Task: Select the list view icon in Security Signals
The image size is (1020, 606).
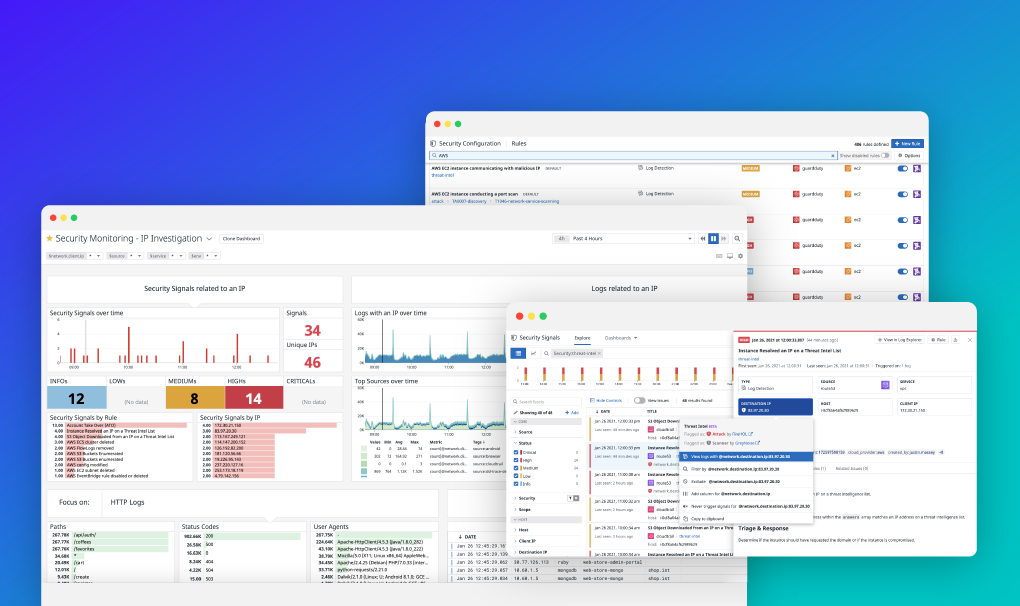Action: 518,353
